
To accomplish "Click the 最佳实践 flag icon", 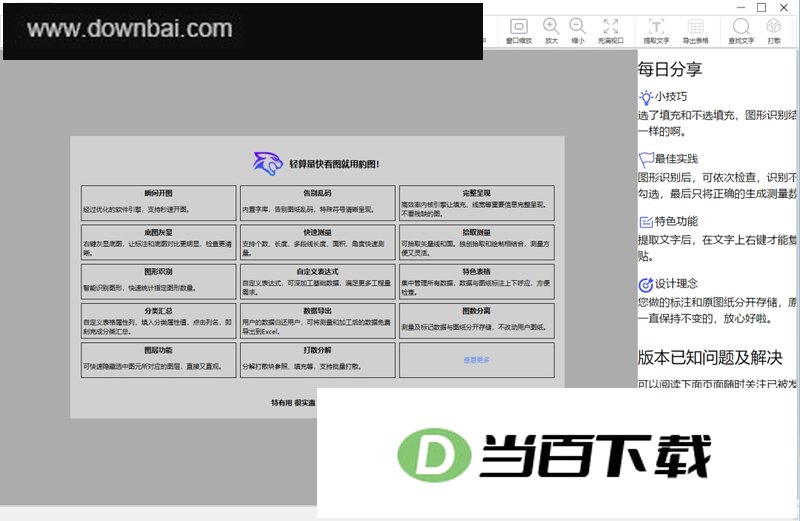I will [x=646, y=159].
